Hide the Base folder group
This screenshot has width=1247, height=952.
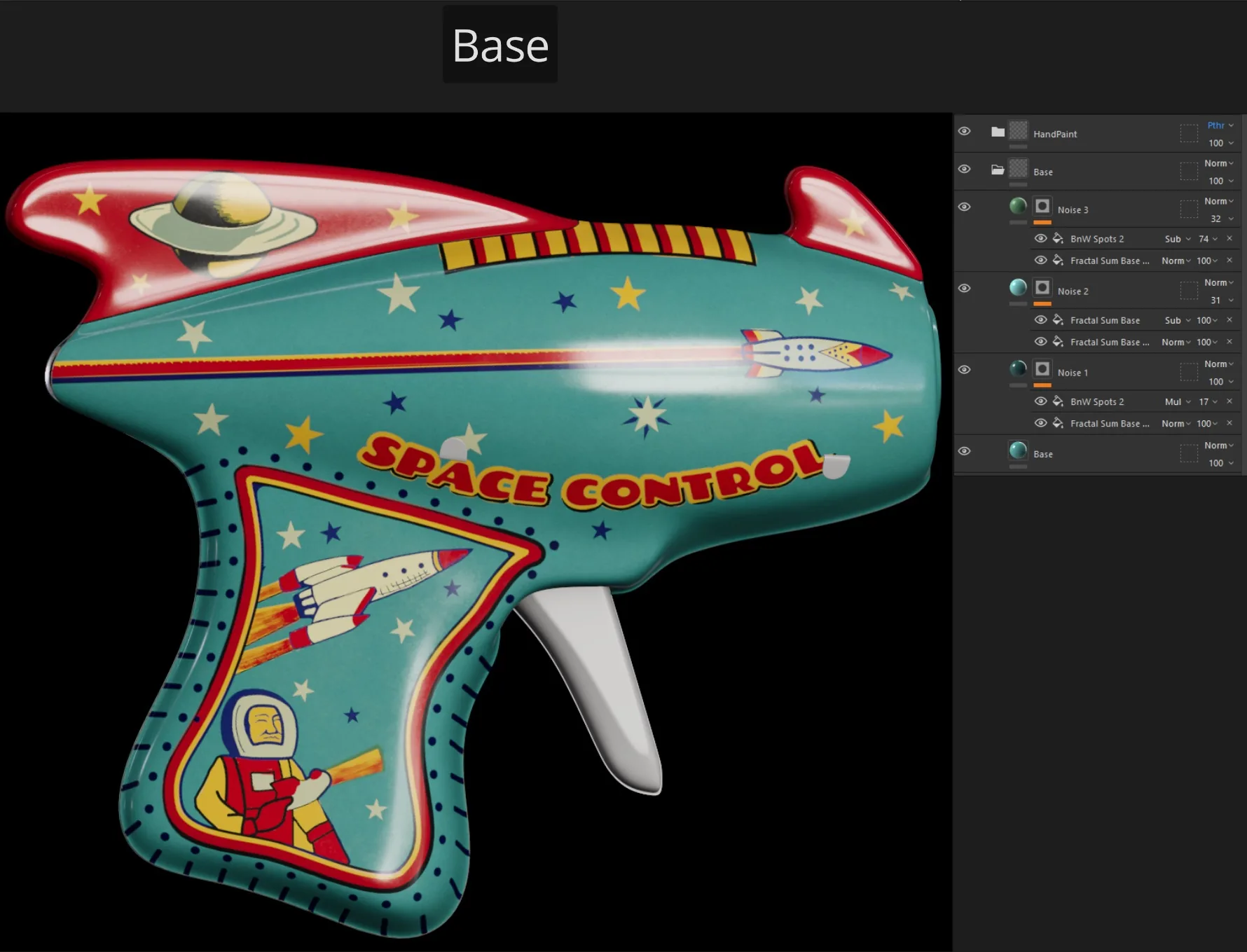964,169
